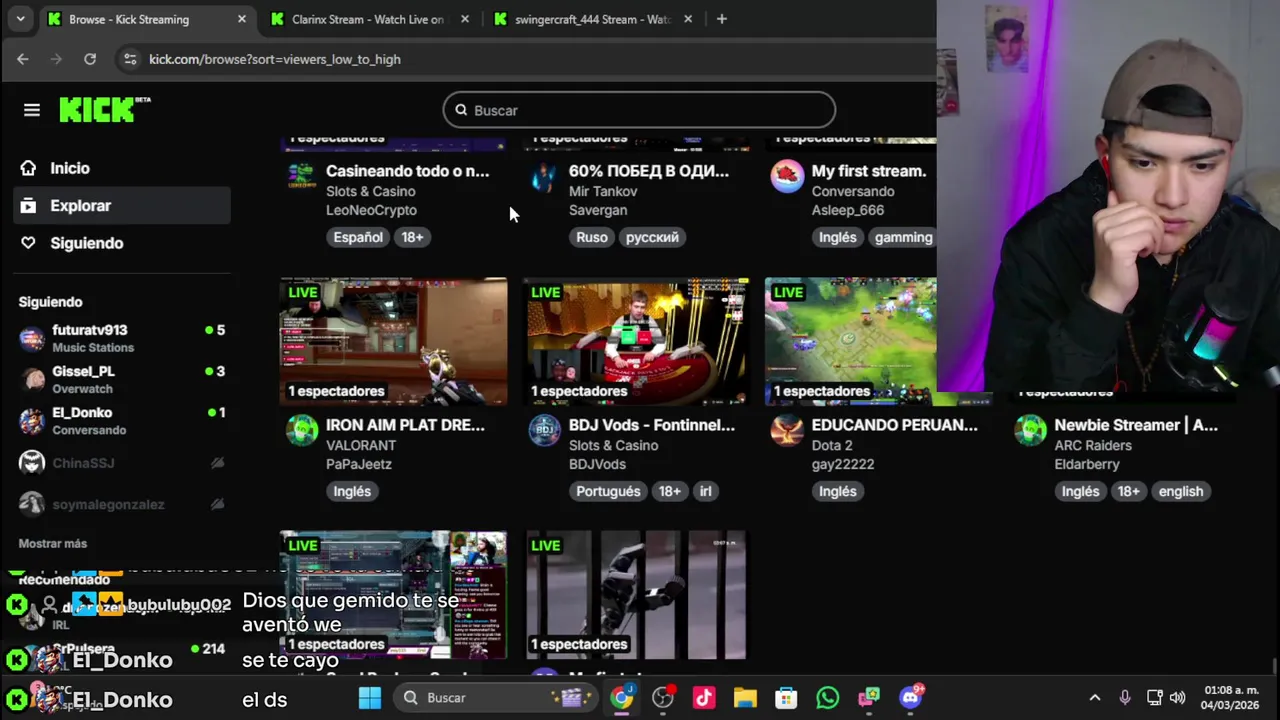Image resolution: width=1280 pixels, height=720 pixels.
Task: Open followed channel El_Donko in Siguiendo list
Action: pos(122,421)
